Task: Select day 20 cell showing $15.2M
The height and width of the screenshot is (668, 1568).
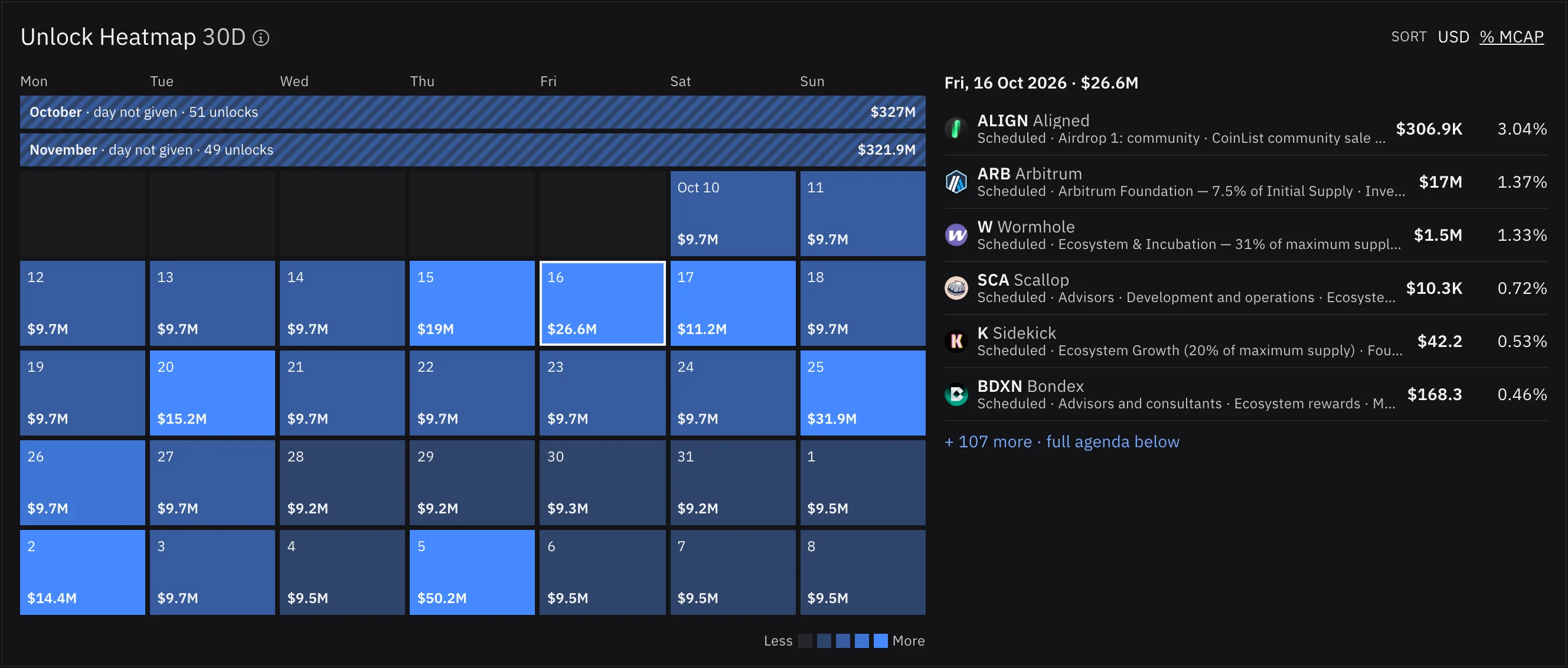Action: [x=212, y=392]
